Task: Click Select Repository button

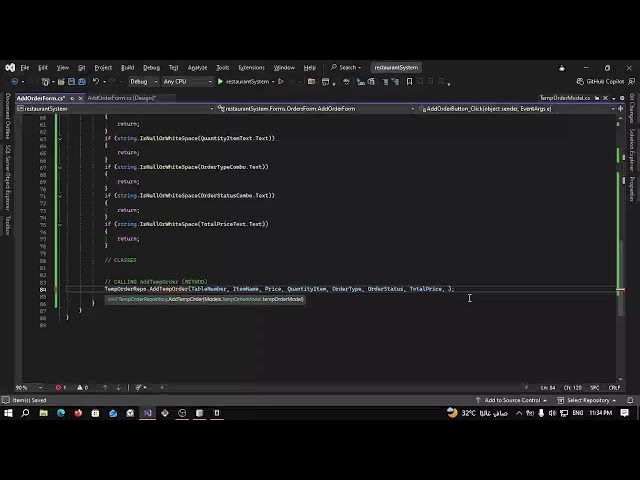Action: pyautogui.click(x=587, y=400)
